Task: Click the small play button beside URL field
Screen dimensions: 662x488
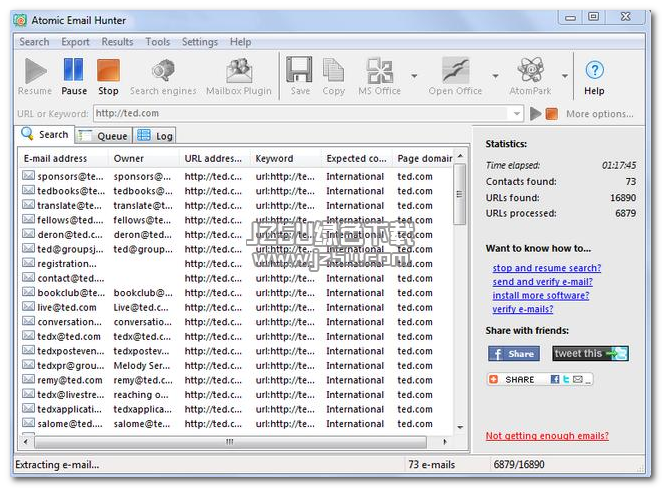Action: pyautogui.click(x=536, y=114)
